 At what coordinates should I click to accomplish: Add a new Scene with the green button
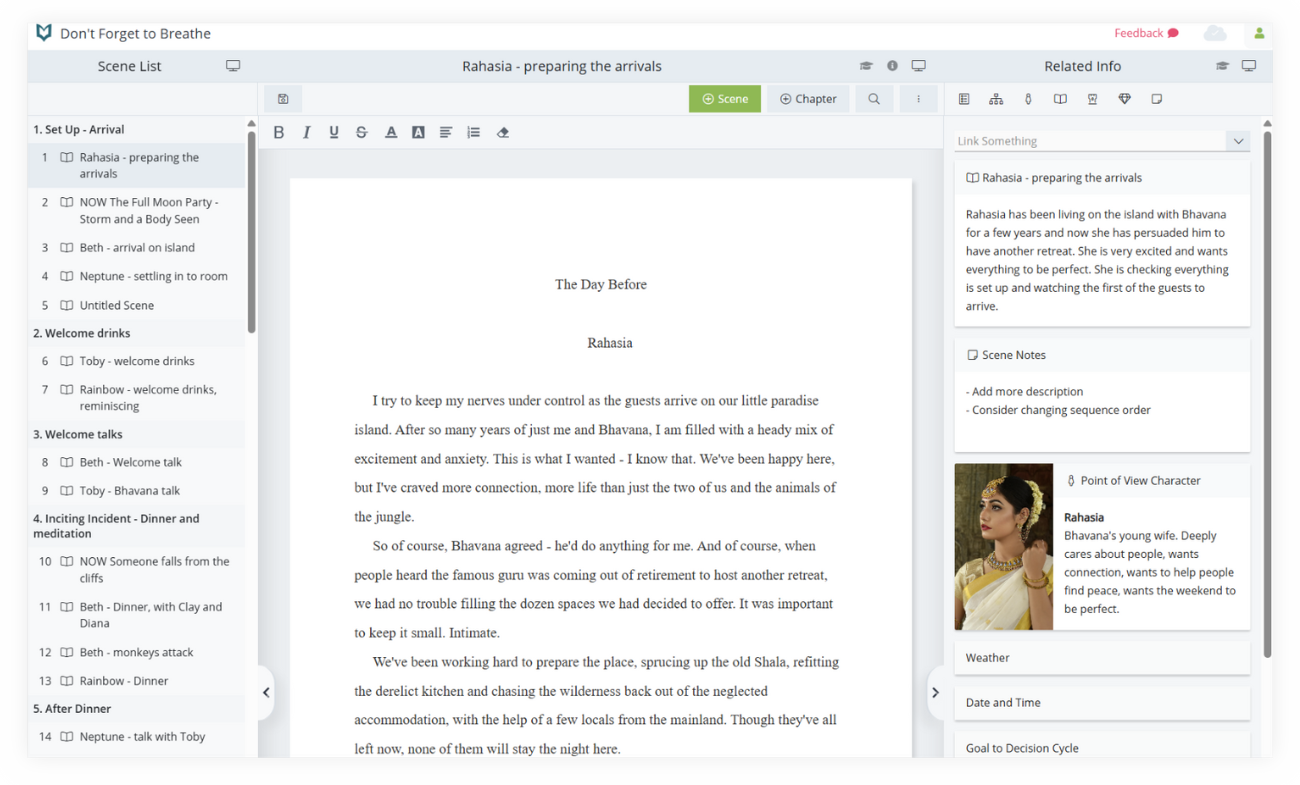point(725,99)
